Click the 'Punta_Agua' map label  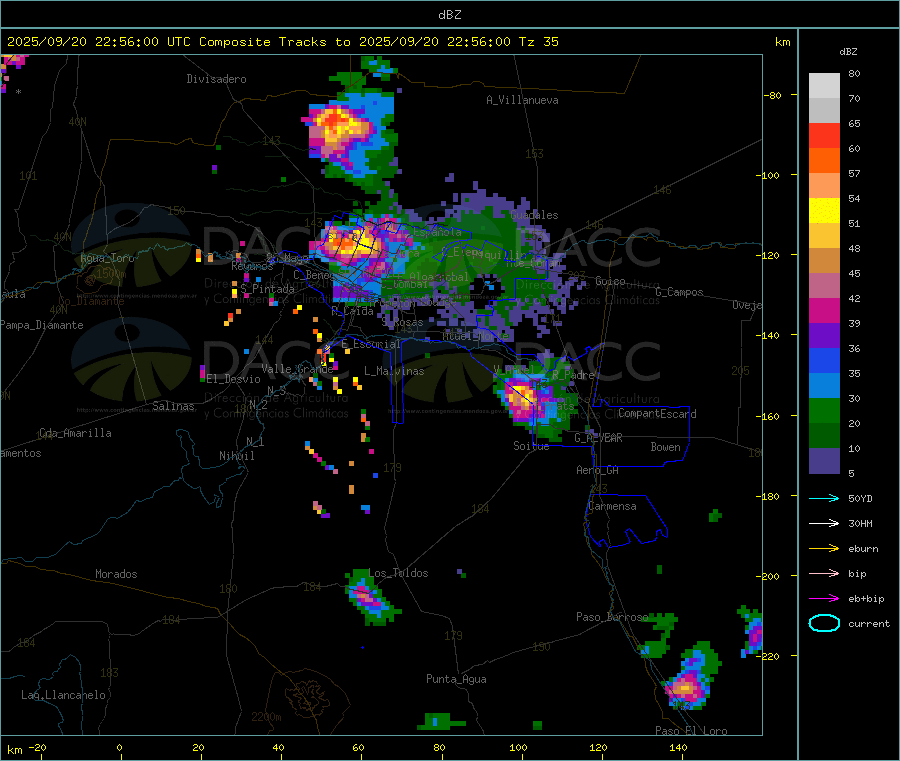[456, 679]
